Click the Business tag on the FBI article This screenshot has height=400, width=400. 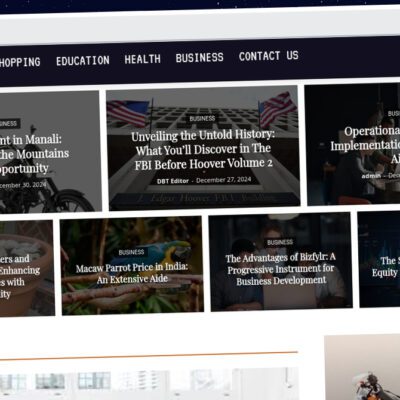click(202, 118)
